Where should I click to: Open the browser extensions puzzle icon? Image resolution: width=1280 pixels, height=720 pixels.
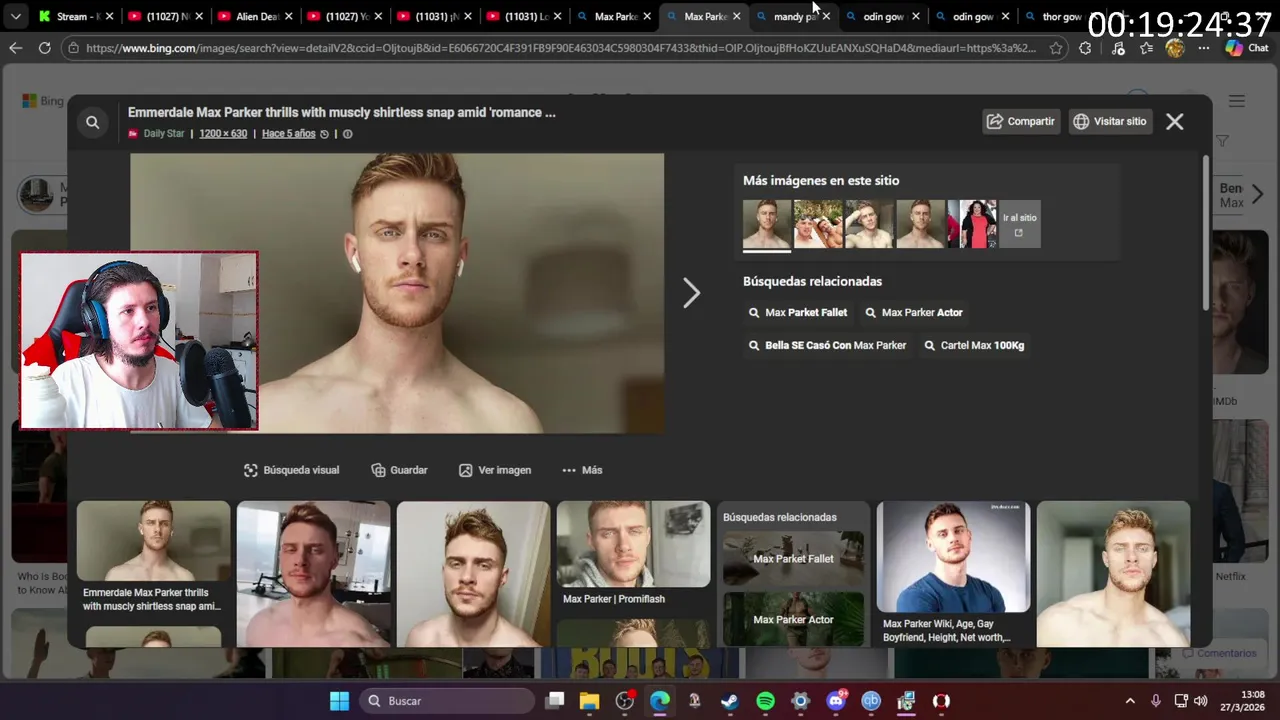click(x=1085, y=48)
